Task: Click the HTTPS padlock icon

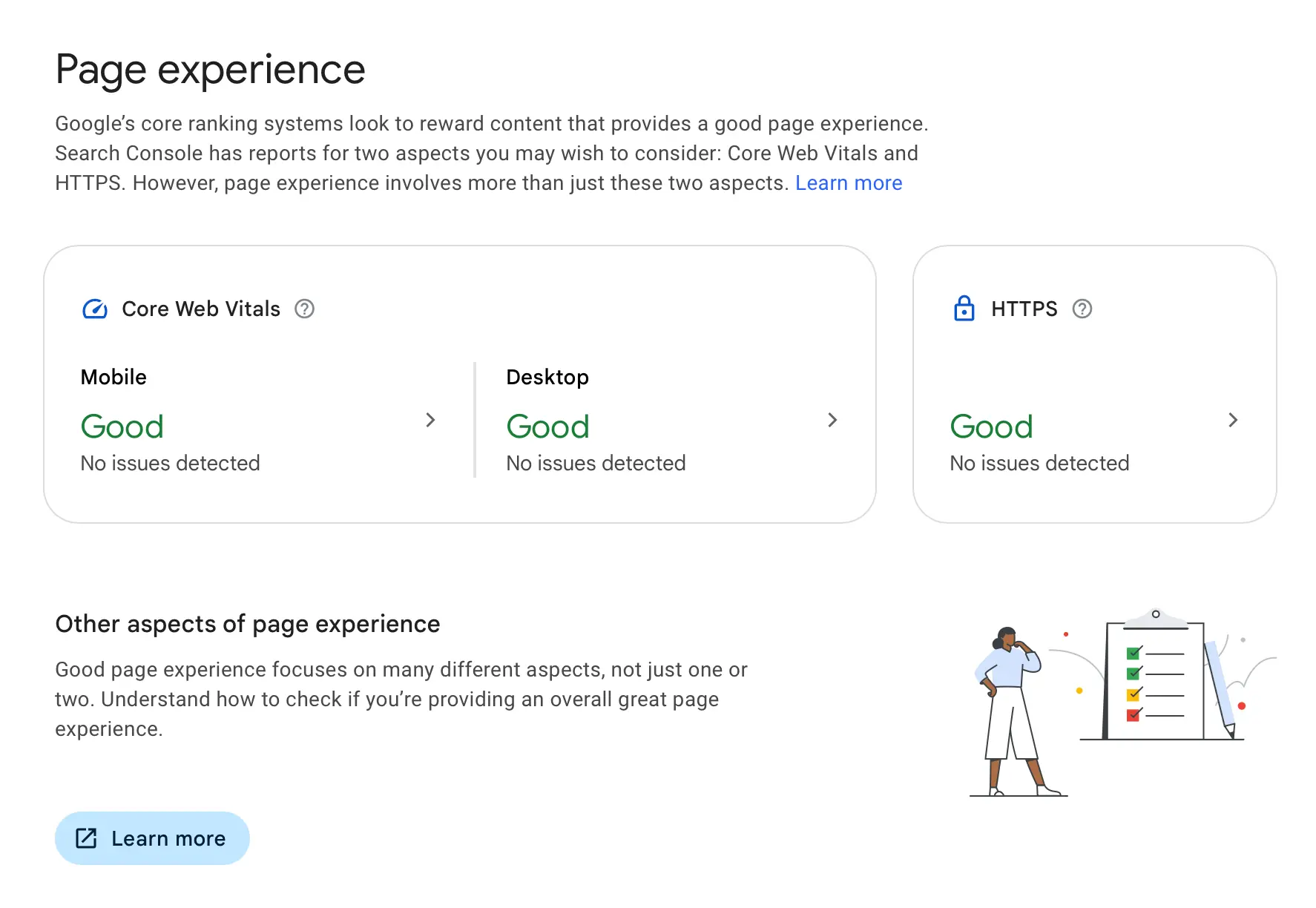Action: click(964, 308)
